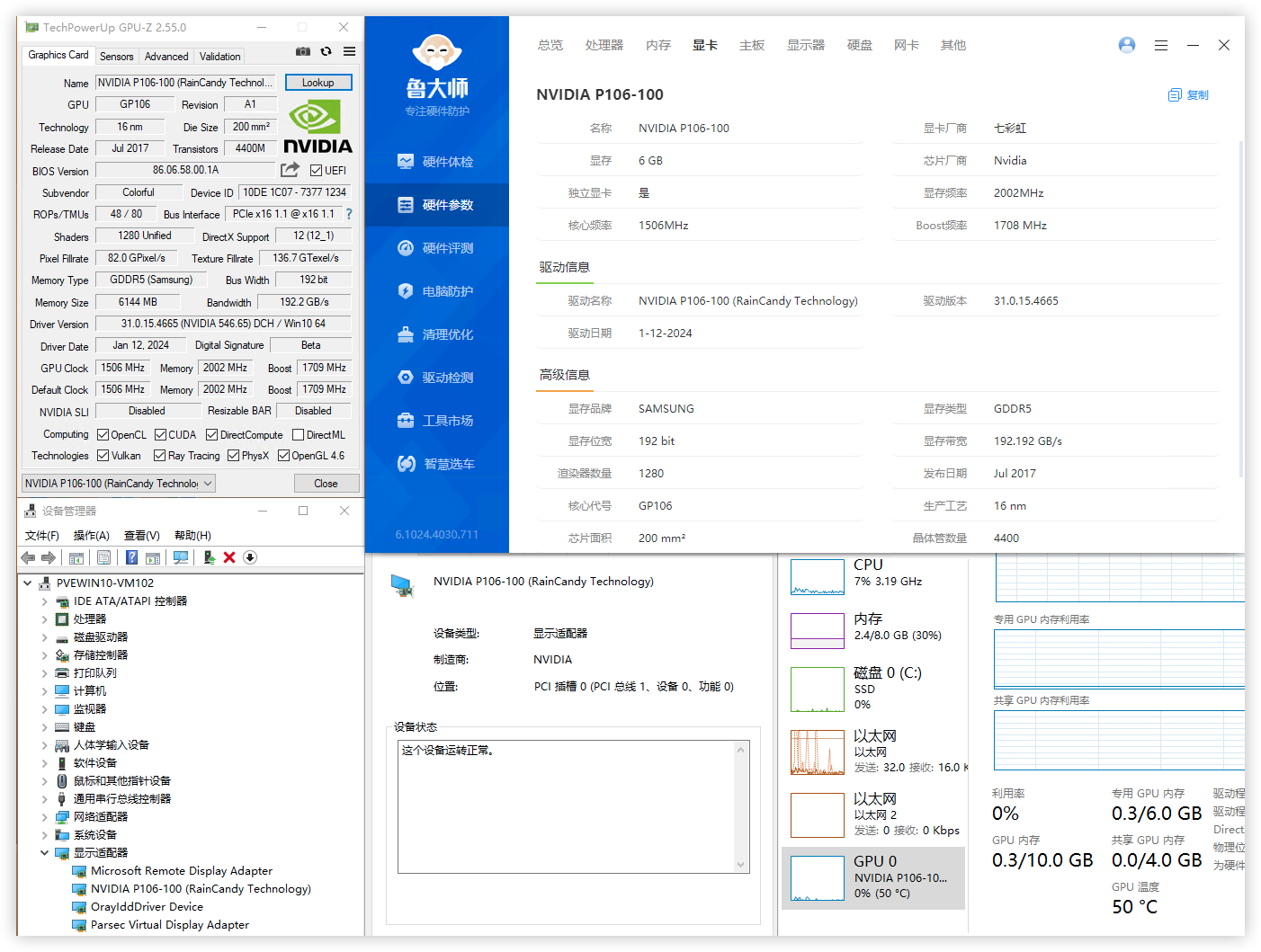Open 工具市场 in Ludashi sidebar
Screen dimensions: 1261x952
coord(436,421)
